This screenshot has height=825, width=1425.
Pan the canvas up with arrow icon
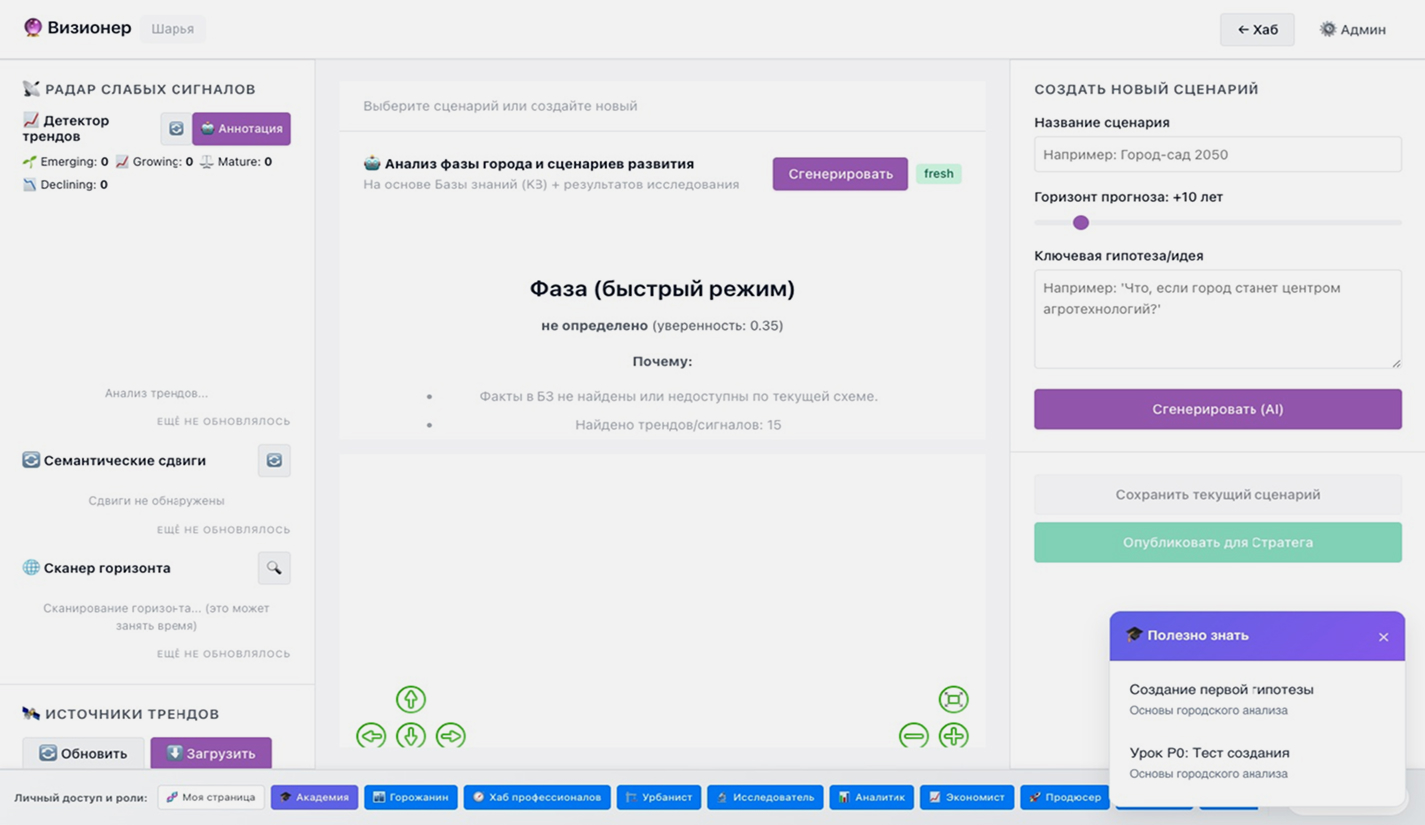tap(411, 699)
